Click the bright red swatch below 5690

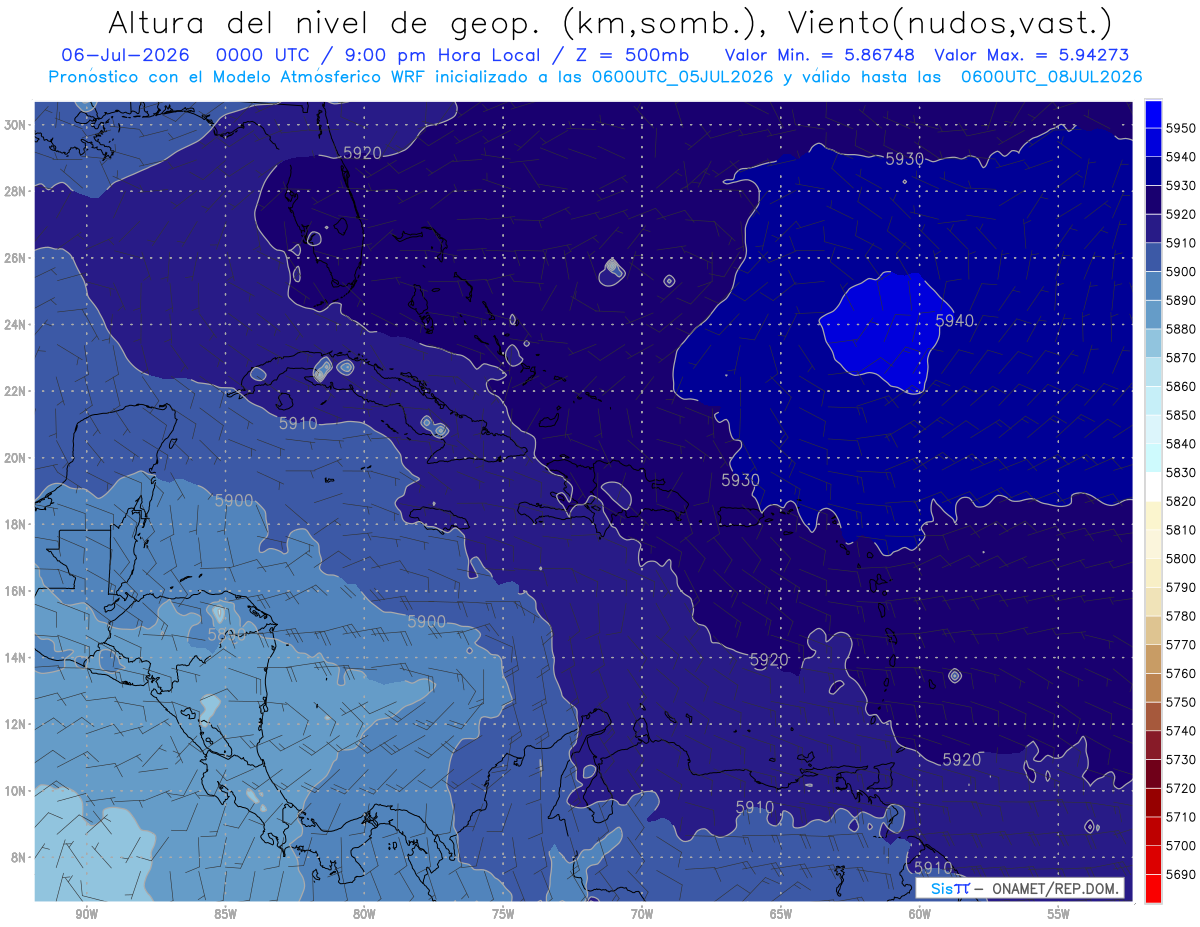click(1153, 888)
